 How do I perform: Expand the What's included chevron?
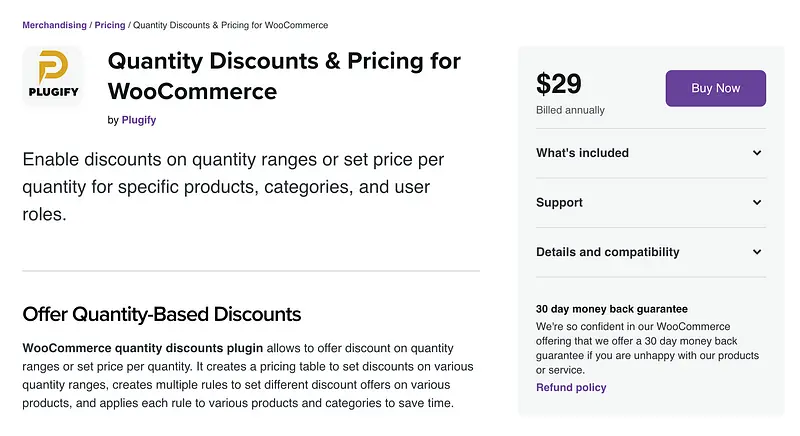pos(757,153)
